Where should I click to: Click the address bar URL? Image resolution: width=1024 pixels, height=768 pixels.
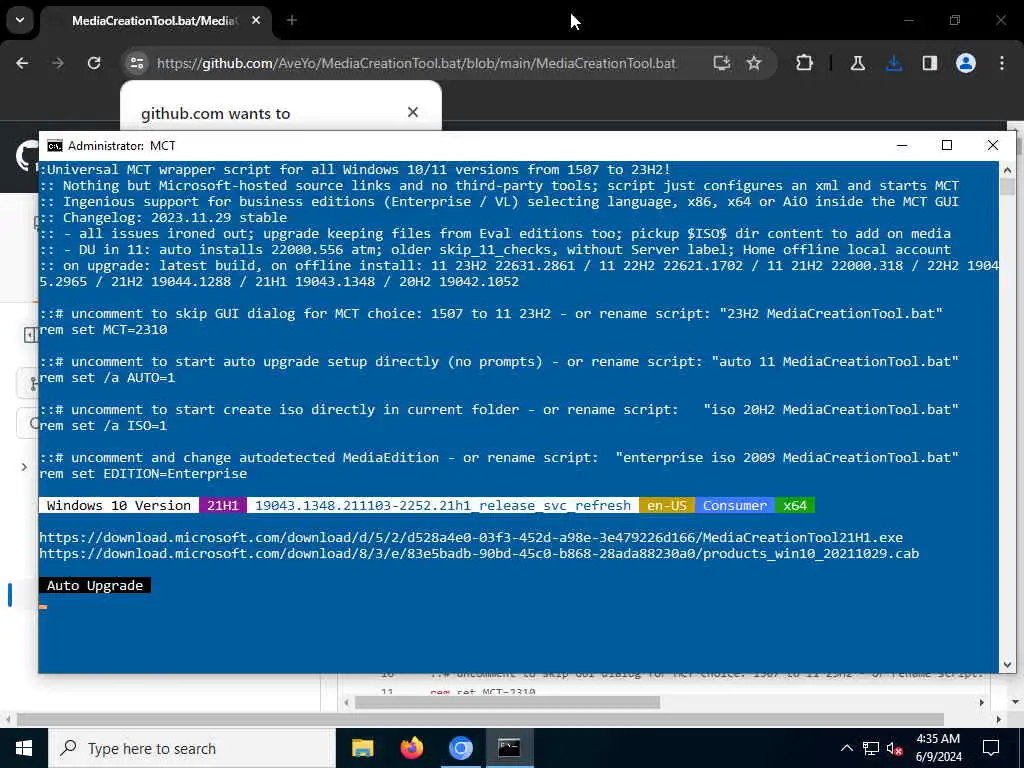pyautogui.click(x=416, y=63)
